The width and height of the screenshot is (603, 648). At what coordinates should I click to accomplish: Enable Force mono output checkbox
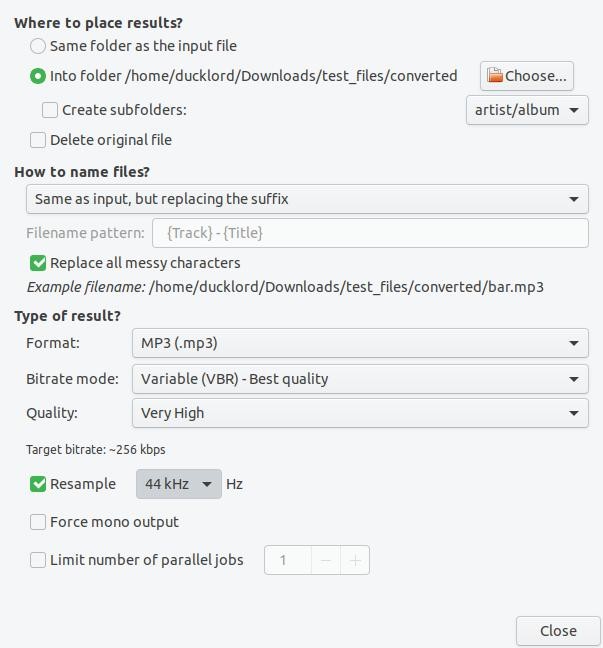(x=38, y=522)
